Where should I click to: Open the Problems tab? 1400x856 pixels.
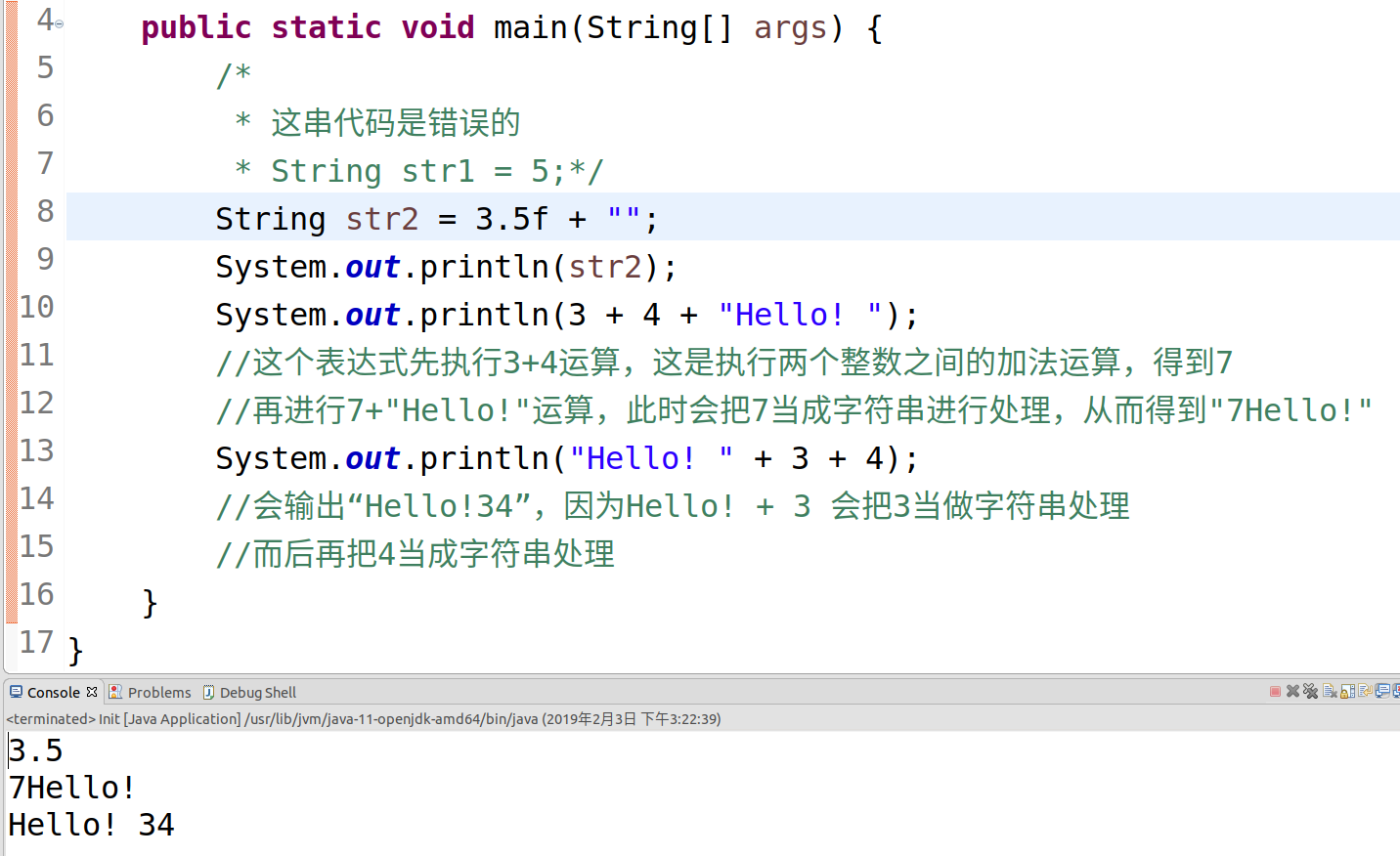point(150,692)
